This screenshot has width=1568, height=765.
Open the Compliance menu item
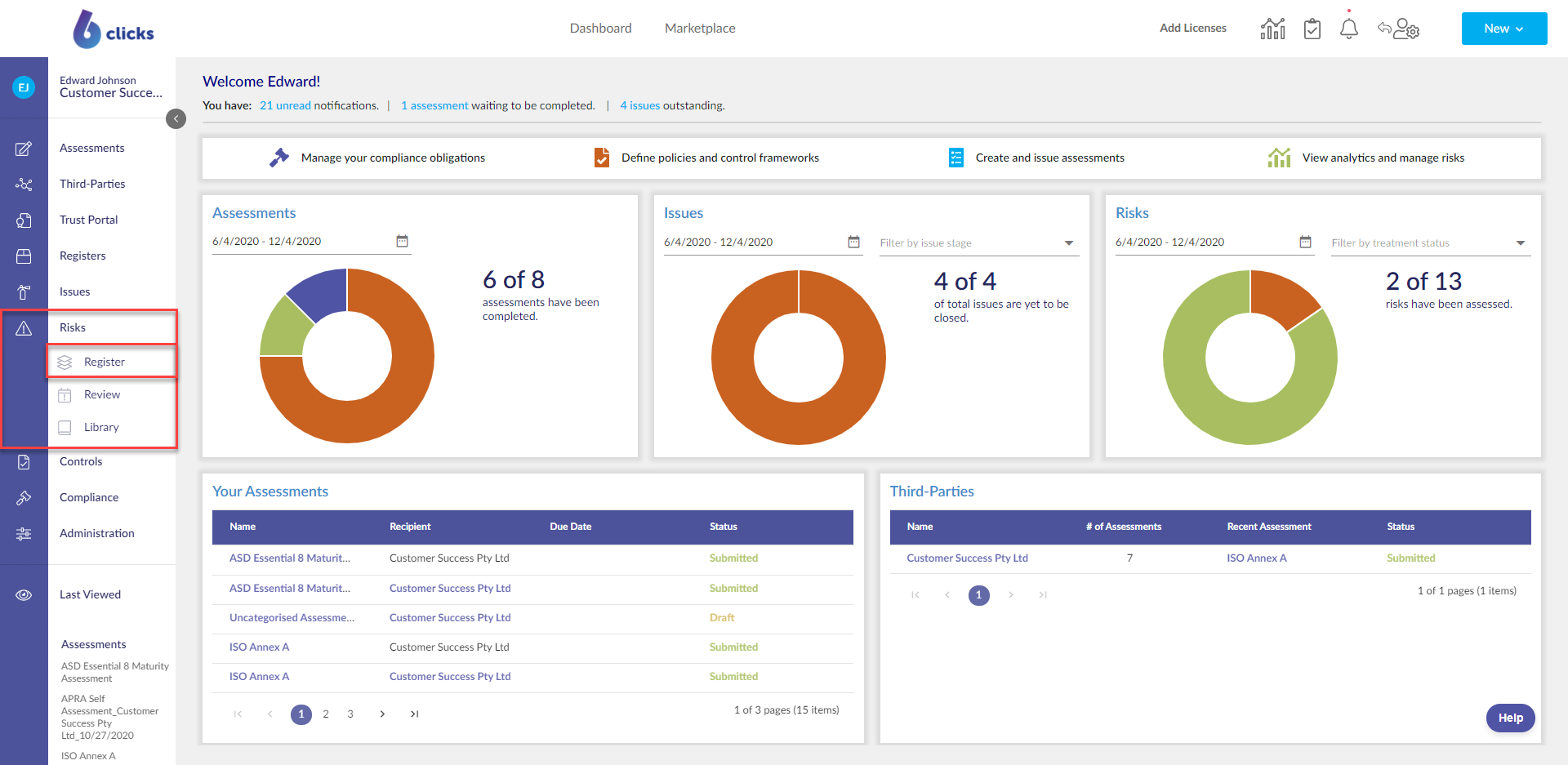tap(89, 498)
